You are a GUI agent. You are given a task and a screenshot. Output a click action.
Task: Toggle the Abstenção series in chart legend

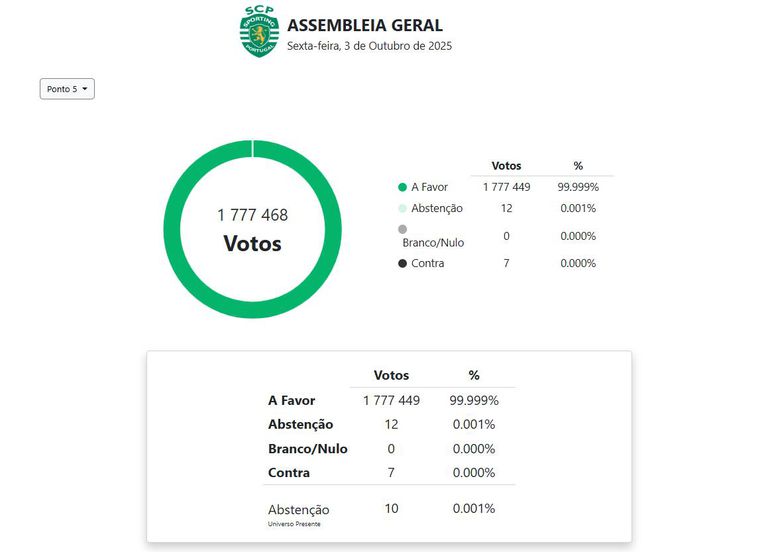436,208
